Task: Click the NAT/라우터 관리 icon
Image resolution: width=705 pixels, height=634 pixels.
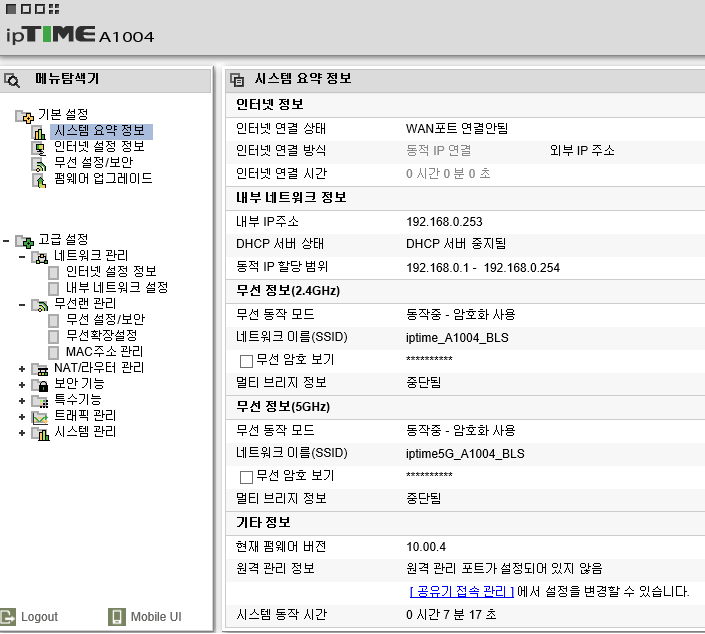Action: (40, 370)
